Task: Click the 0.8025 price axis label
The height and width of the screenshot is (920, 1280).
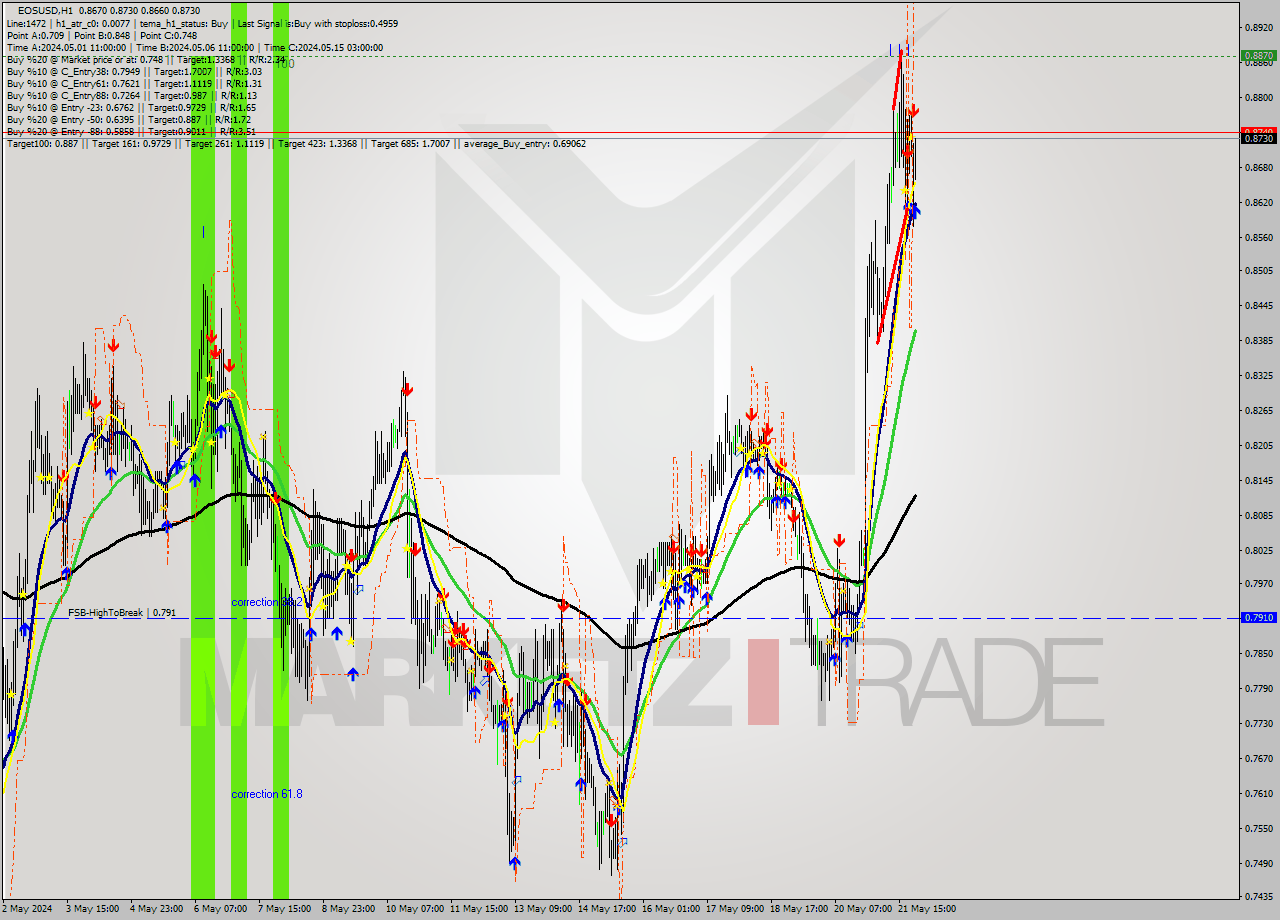Action: 1258,551
